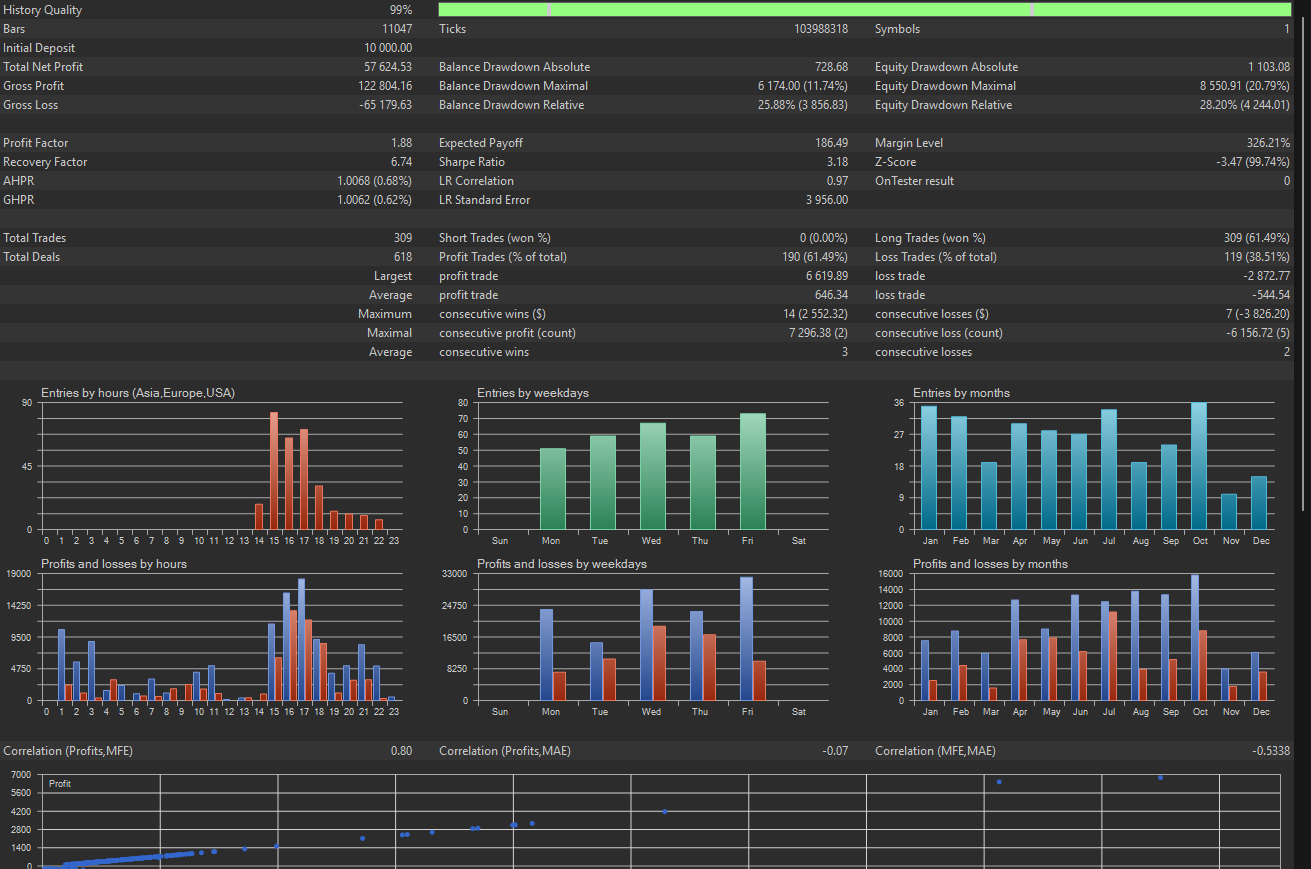This screenshot has height=869, width=1311.
Task: Click the tallest hour 15 bar in Entries by hours
Action: pyautogui.click(x=274, y=470)
